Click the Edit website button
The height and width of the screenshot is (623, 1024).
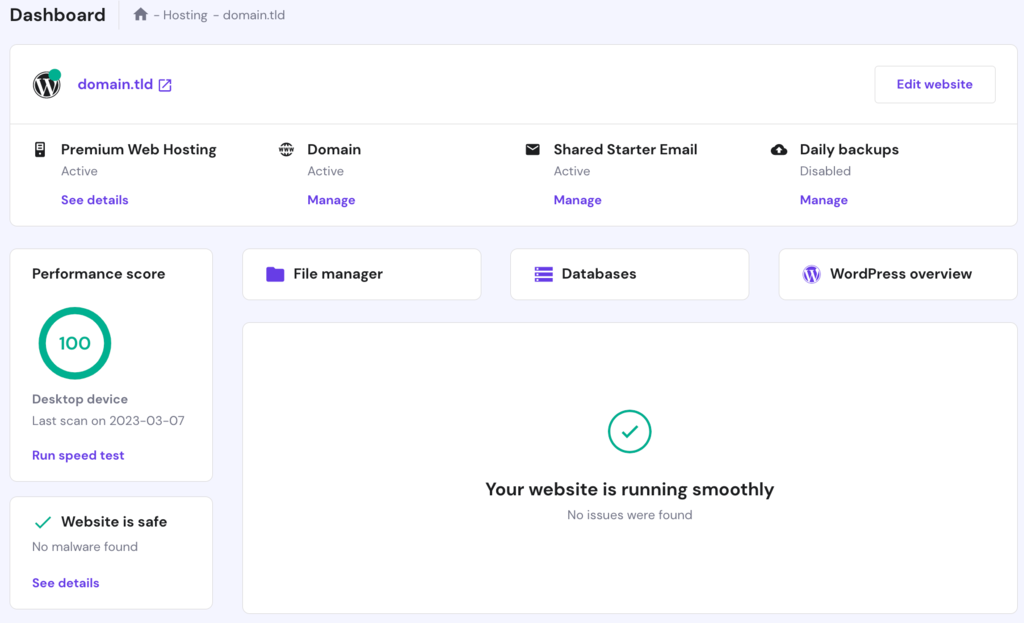[x=934, y=84]
